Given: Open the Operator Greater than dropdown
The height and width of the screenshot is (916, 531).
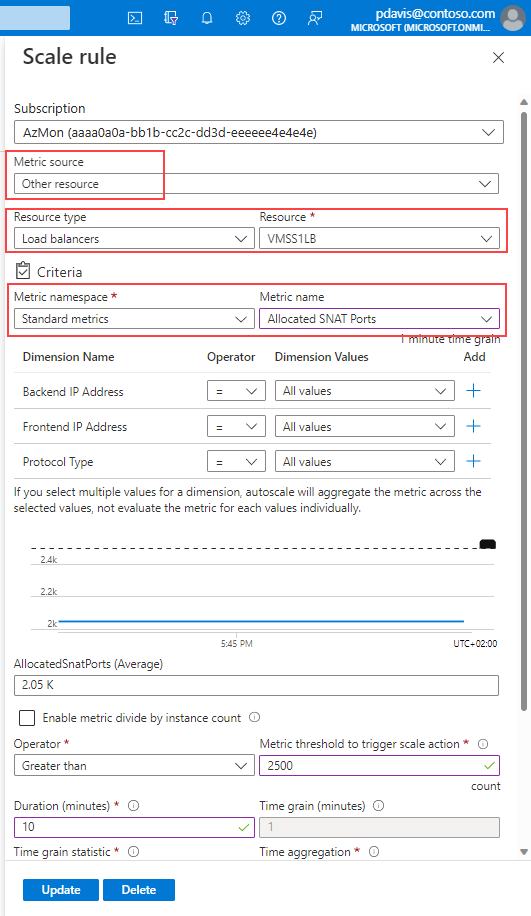Looking at the screenshot, I should (x=134, y=765).
